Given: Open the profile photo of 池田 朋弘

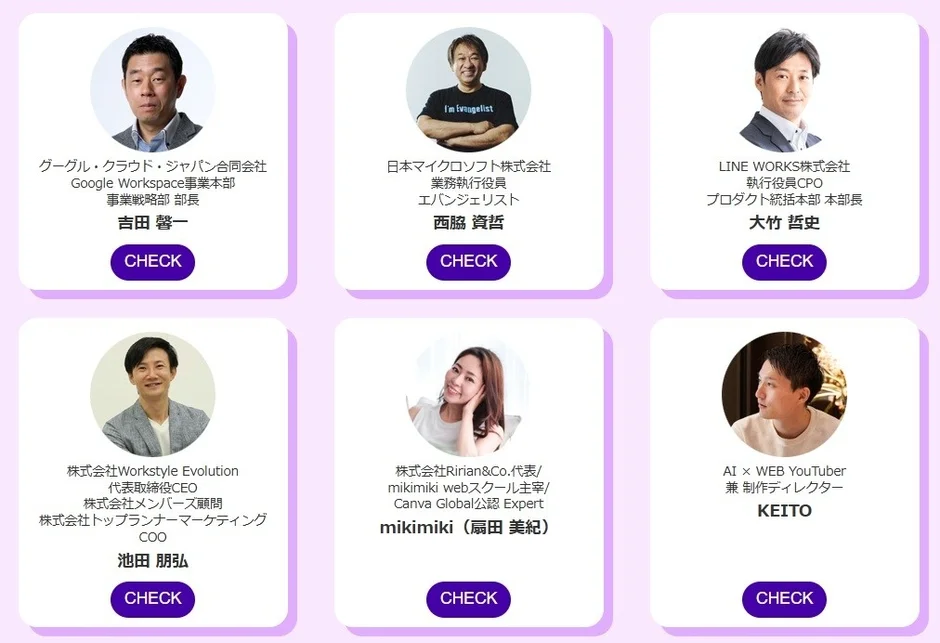Looking at the screenshot, I should tap(152, 394).
